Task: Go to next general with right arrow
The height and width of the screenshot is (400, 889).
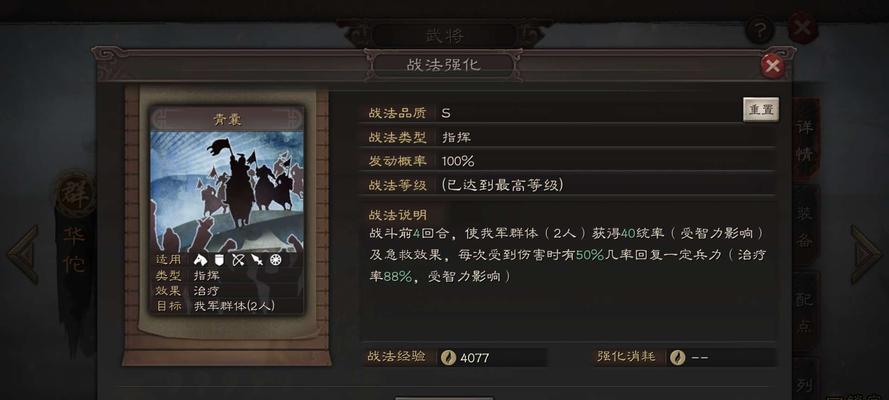Action: point(866,254)
